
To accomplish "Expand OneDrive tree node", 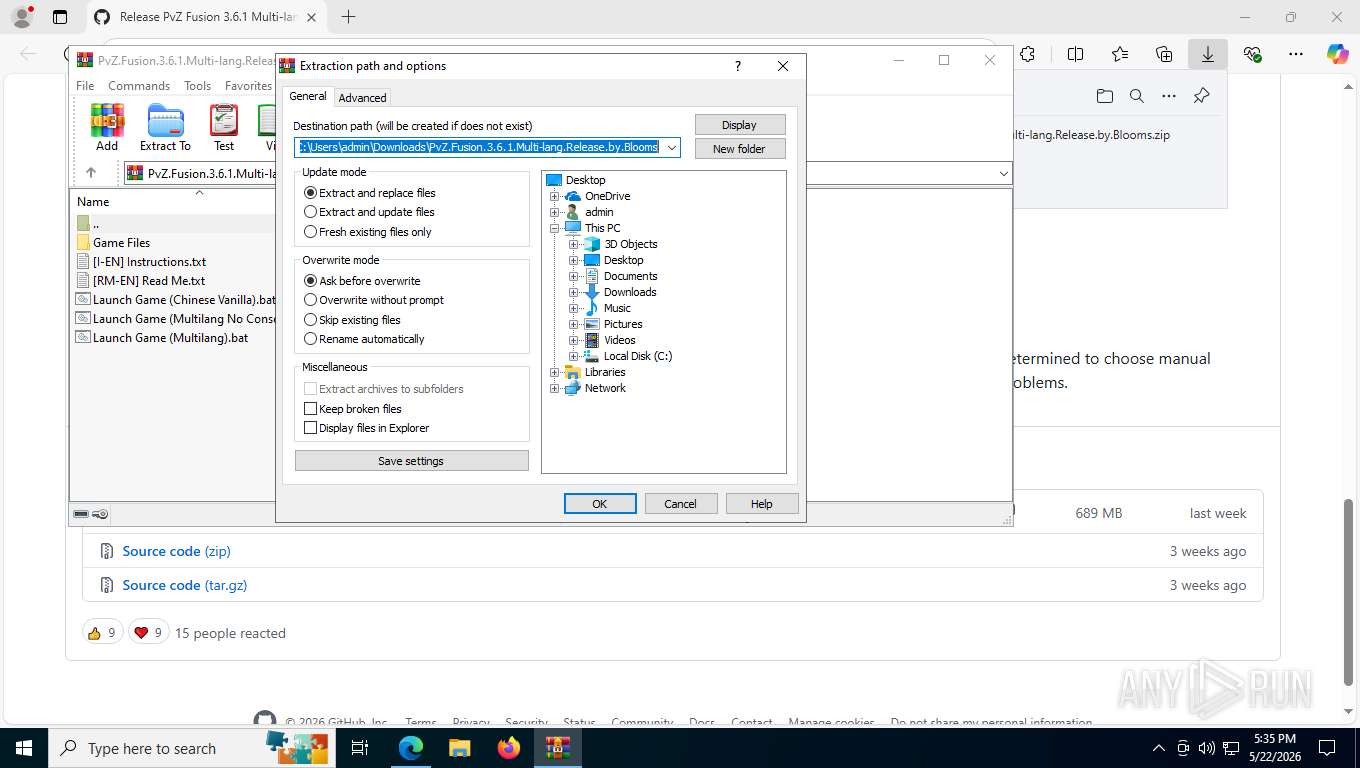I will [554, 196].
